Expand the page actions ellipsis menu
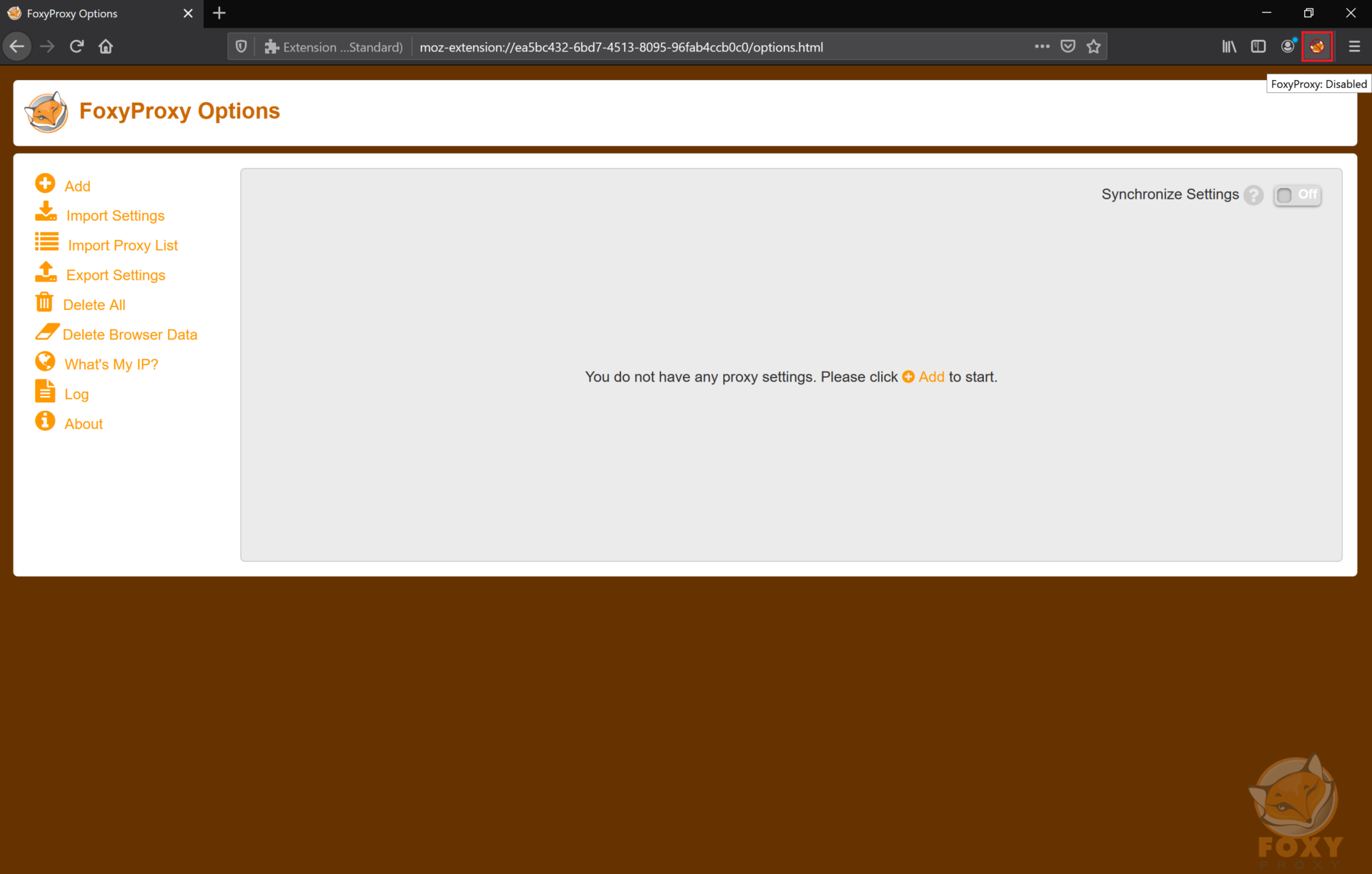Screen dimensions: 1372x874 point(1043,46)
